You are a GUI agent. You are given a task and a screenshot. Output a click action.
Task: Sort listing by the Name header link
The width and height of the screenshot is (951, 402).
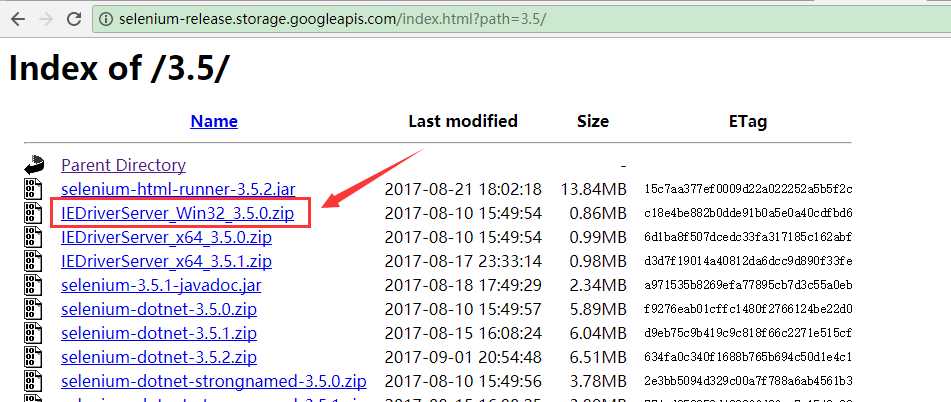click(214, 121)
